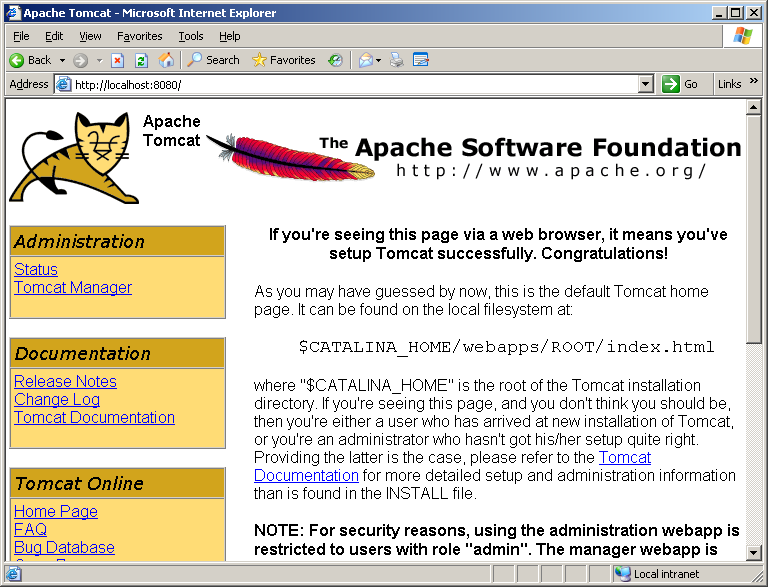
Task: Click the Local intranet zone icon
Action: [623, 573]
